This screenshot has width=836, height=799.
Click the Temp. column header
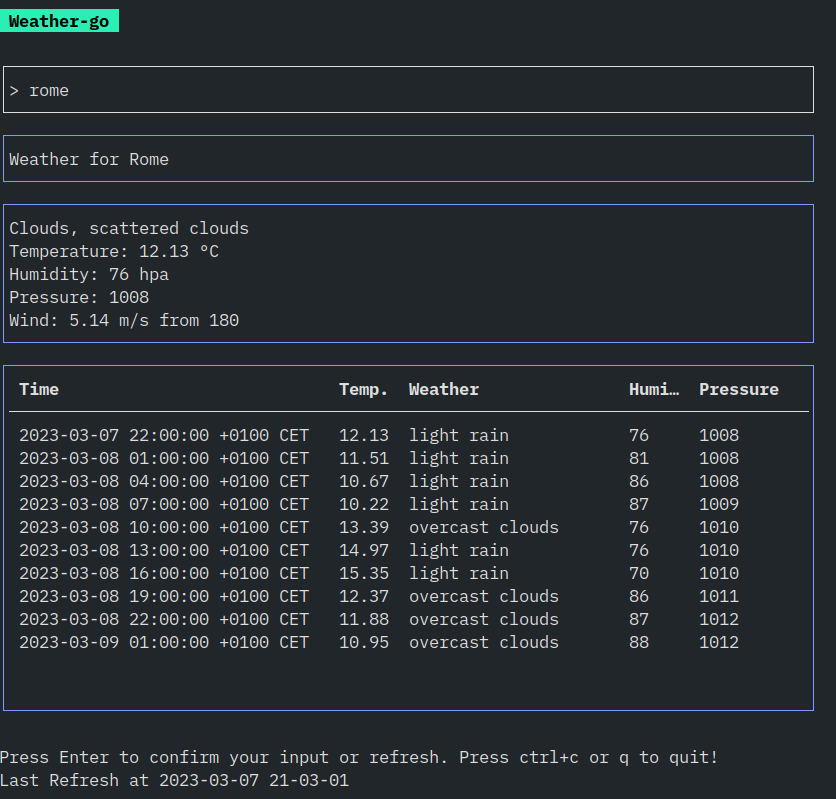pyautogui.click(x=364, y=389)
